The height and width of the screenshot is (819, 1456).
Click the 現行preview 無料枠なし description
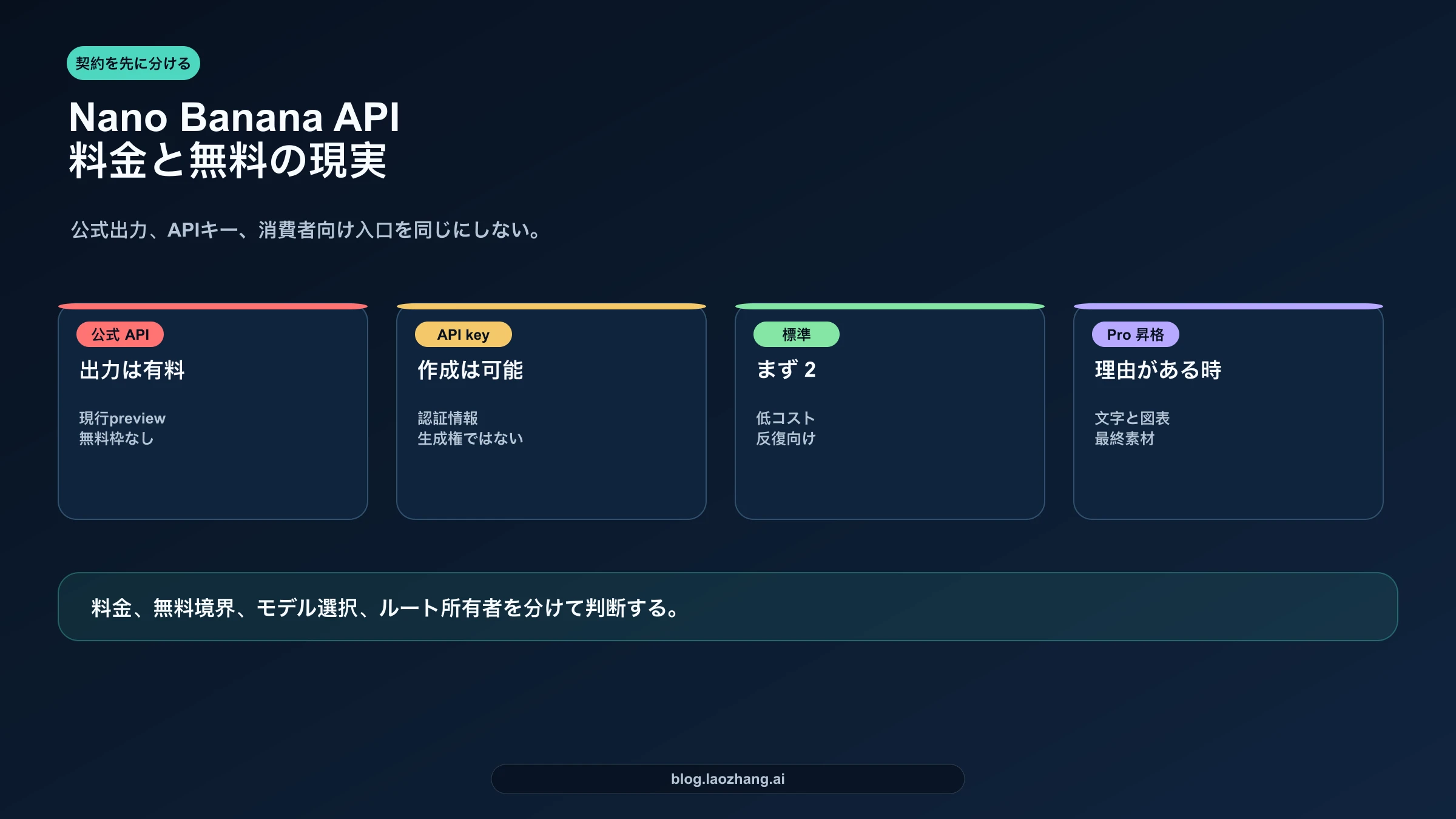[x=122, y=428]
